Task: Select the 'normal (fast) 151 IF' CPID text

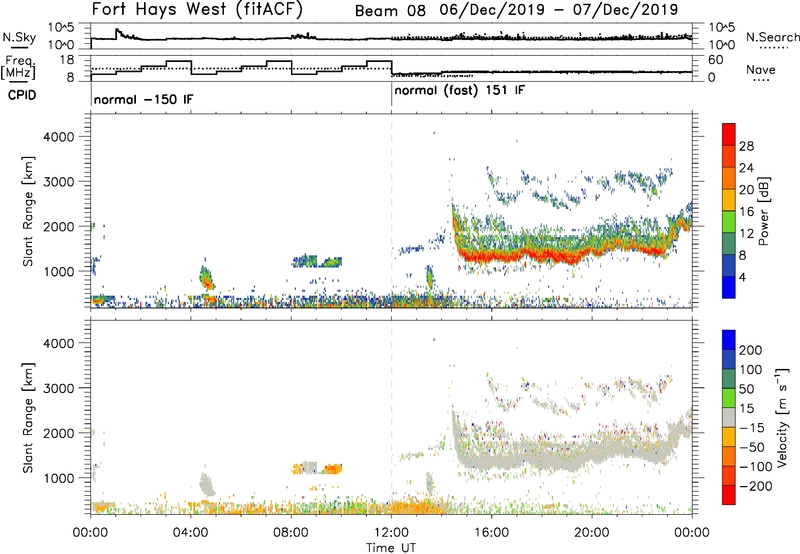Action: pos(460,91)
